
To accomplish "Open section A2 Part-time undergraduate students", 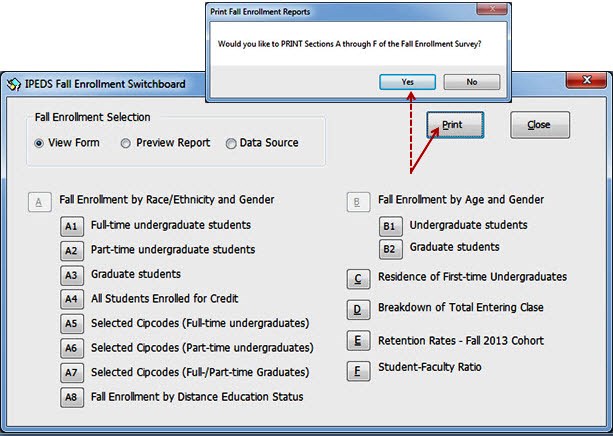I will pos(72,251).
